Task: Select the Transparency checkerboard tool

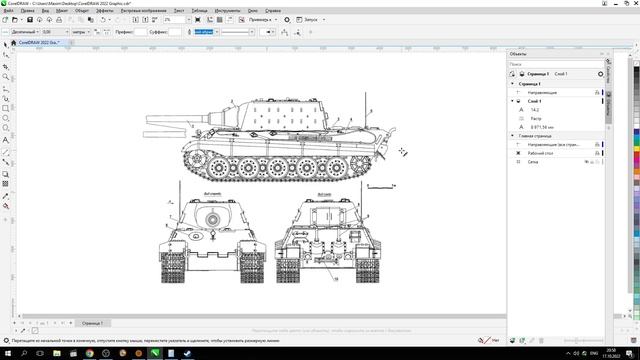Action: point(6,184)
